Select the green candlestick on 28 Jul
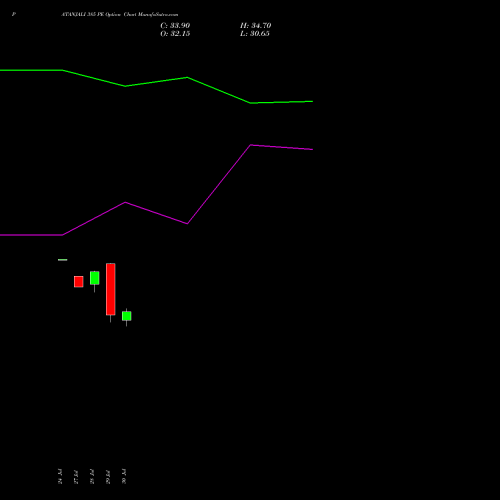This screenshot has height=500, width=500. tap(95, 278)
